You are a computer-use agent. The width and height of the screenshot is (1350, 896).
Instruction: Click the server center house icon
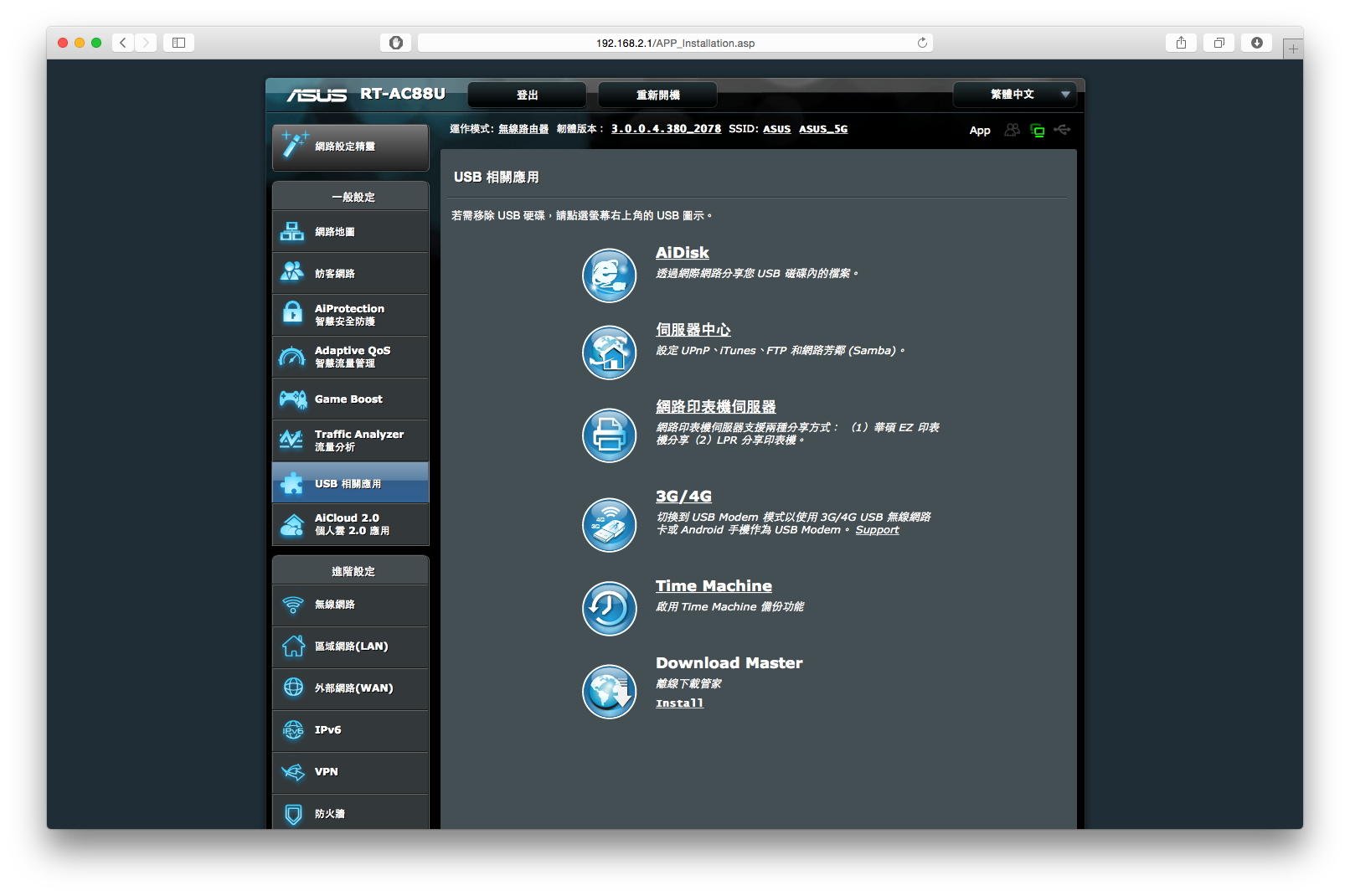(x=609, y=353)
